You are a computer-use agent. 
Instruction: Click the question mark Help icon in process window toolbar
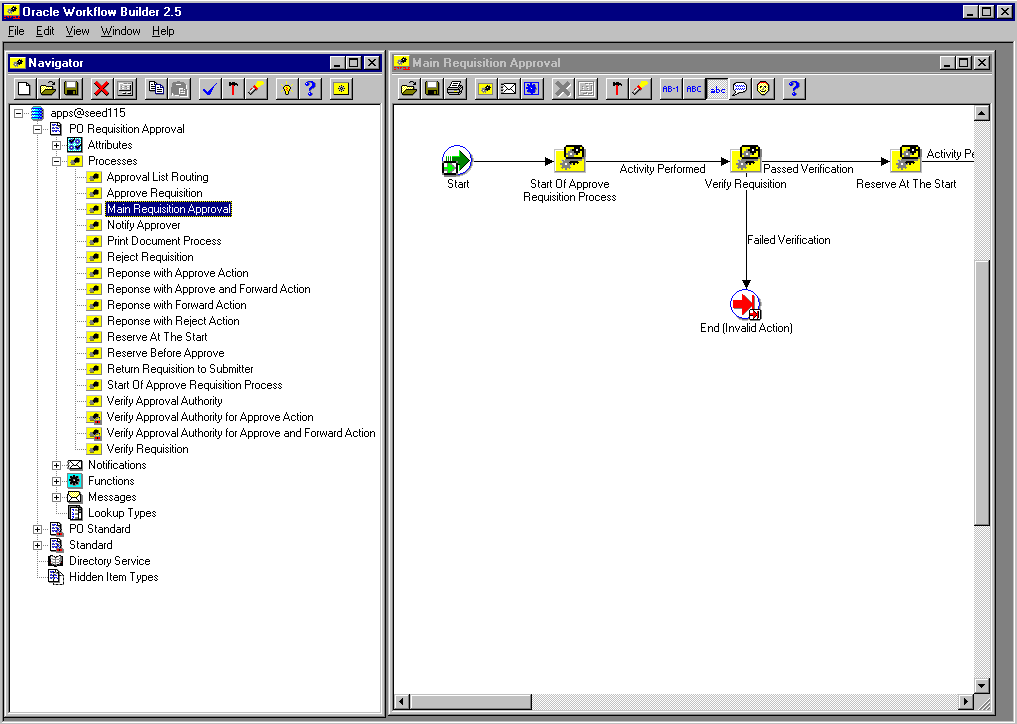pos(794,89)
